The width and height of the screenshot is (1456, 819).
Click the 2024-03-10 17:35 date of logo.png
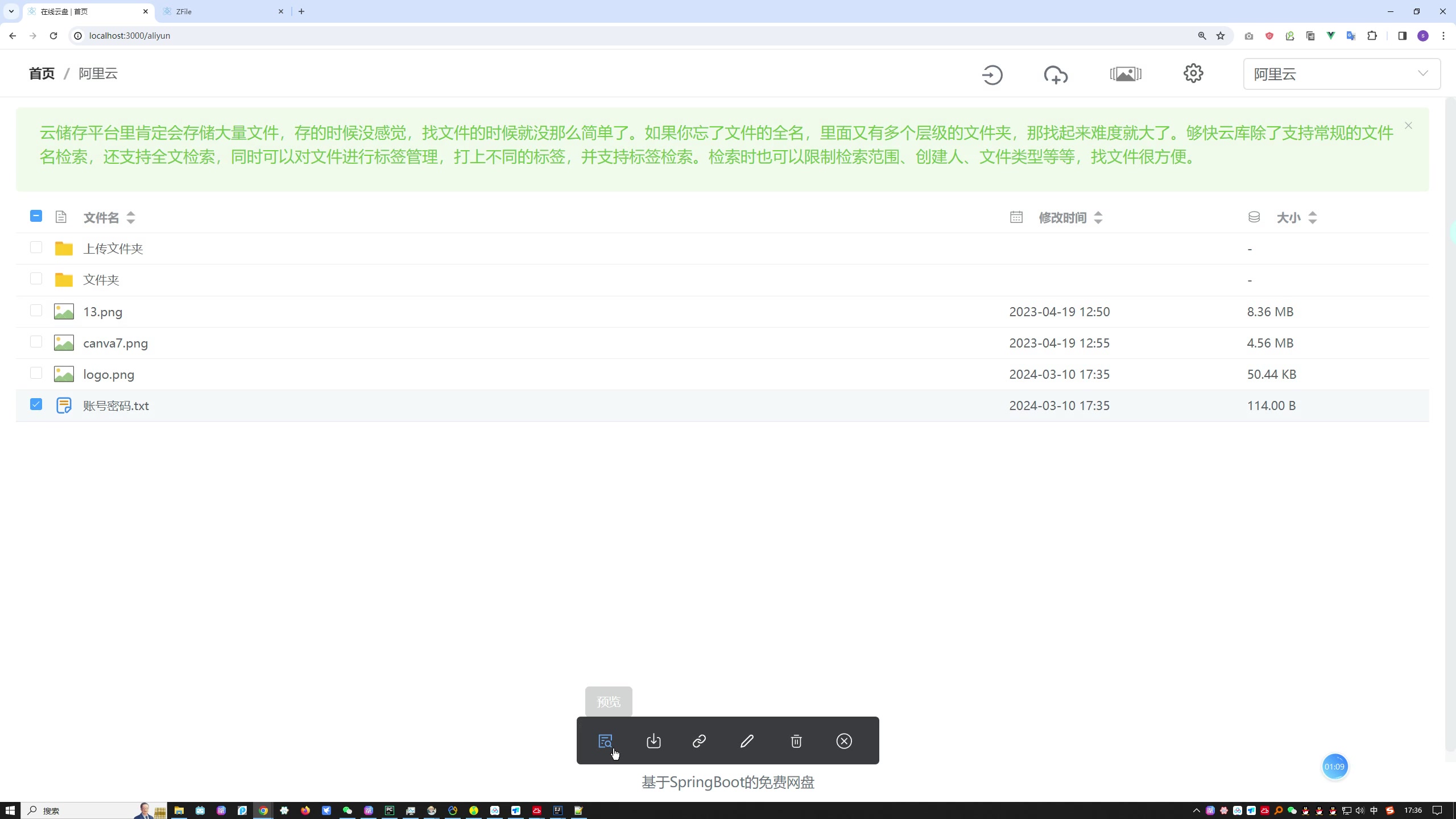(x=1059, y=374)
